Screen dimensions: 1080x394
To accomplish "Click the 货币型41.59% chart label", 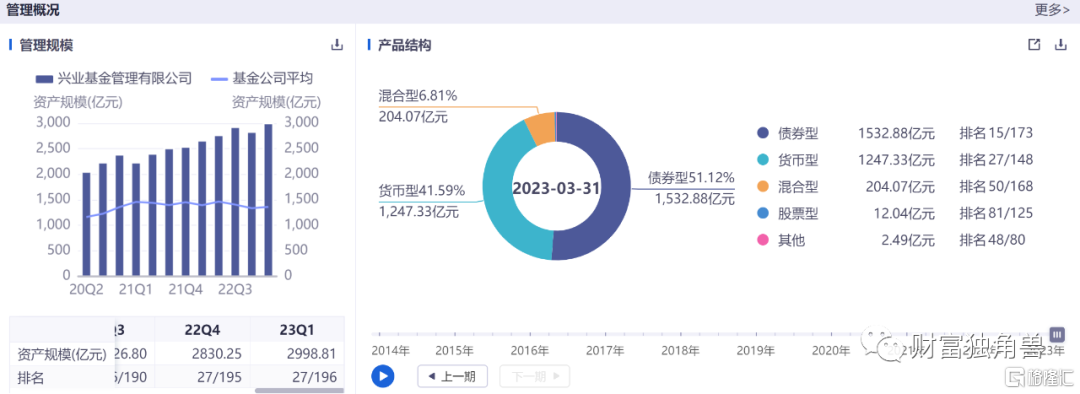I will click(x=422, y=191).
